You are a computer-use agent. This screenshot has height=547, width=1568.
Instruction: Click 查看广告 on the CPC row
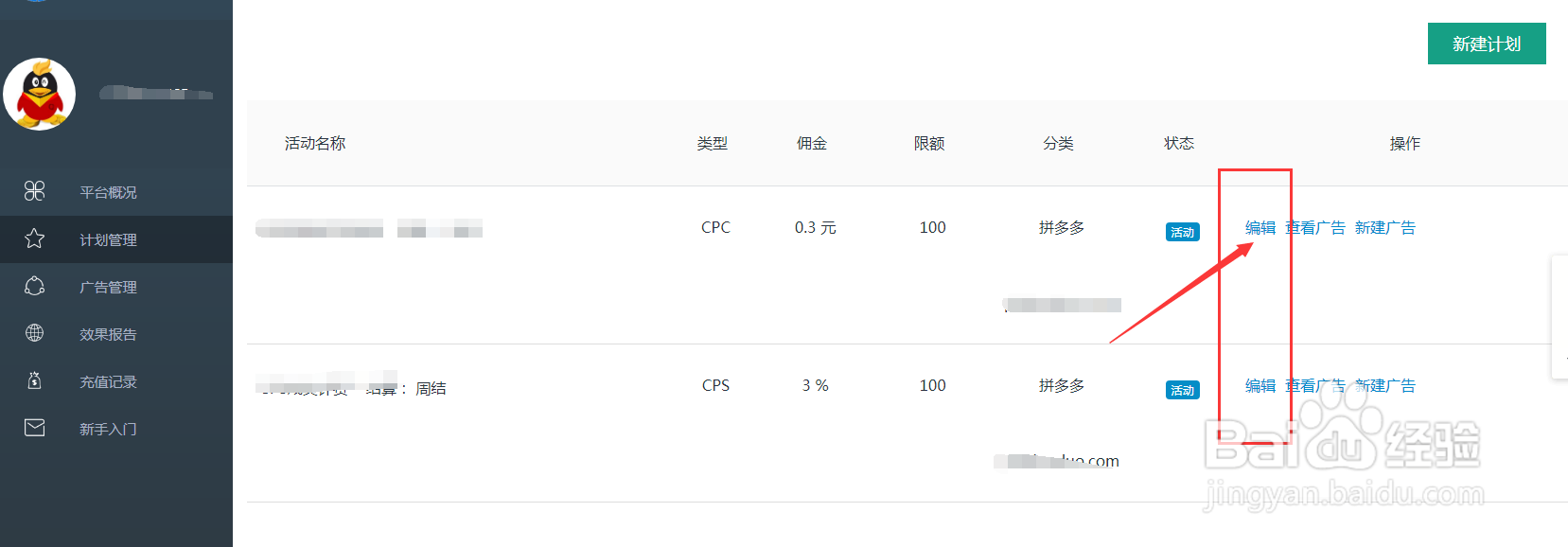(x=1316, y=227)
